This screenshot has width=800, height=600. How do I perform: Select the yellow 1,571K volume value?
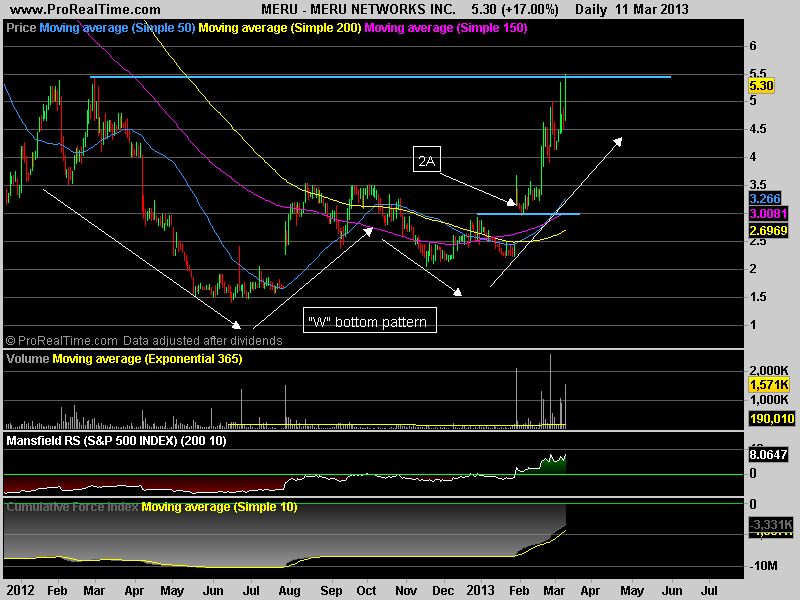tap(768, 385)
